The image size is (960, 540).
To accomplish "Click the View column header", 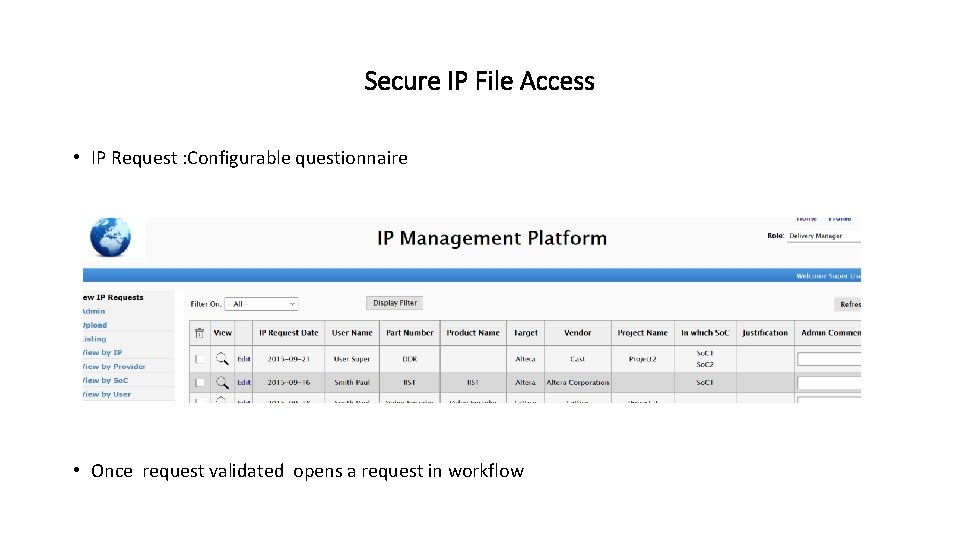I will coord(222,333).
